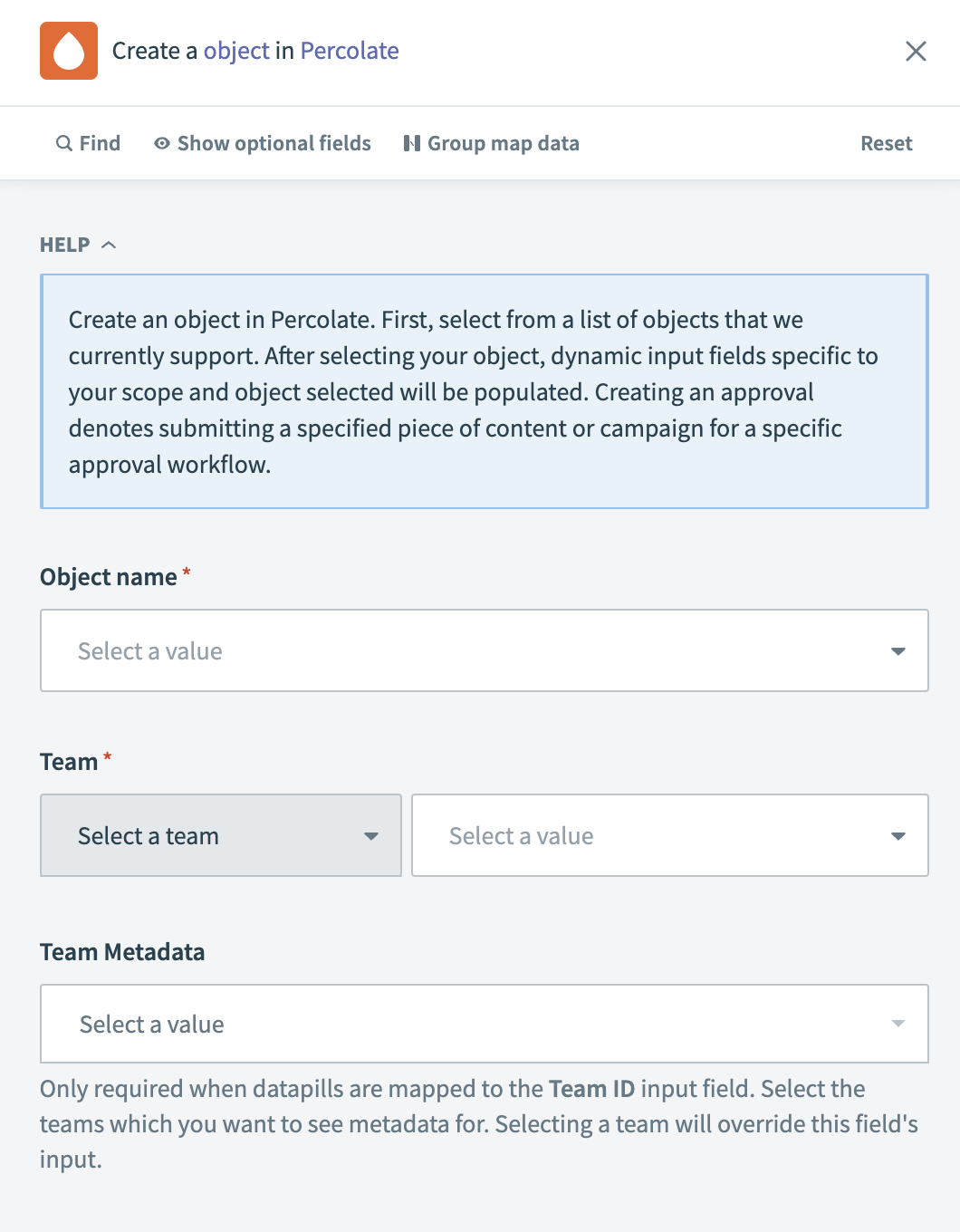Click the Object name dropdown arrow

pos(898,650)
